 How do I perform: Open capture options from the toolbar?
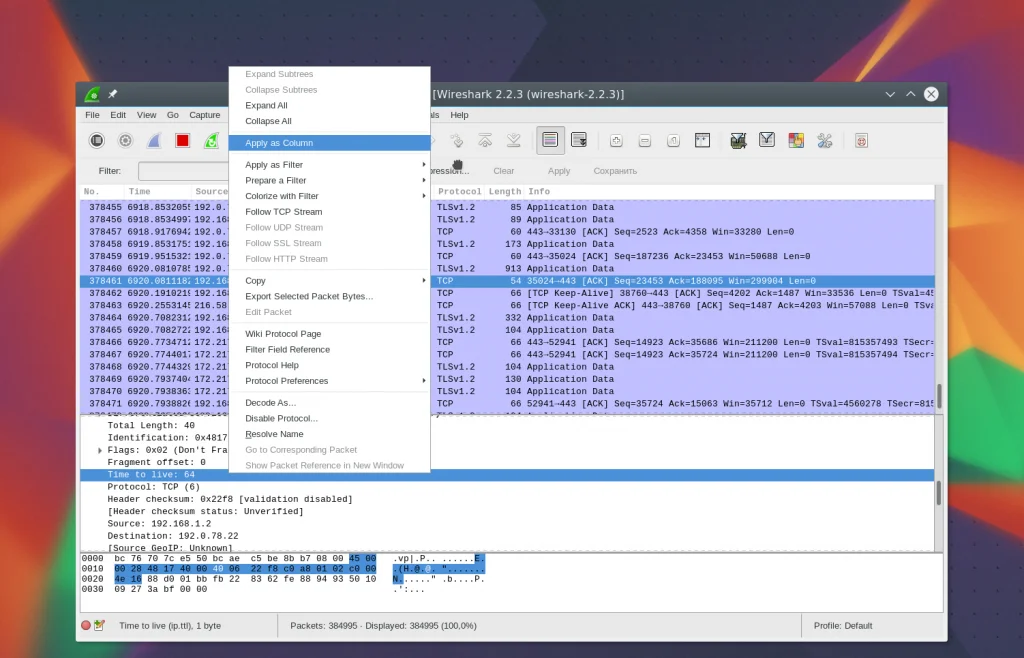[125, 141]
